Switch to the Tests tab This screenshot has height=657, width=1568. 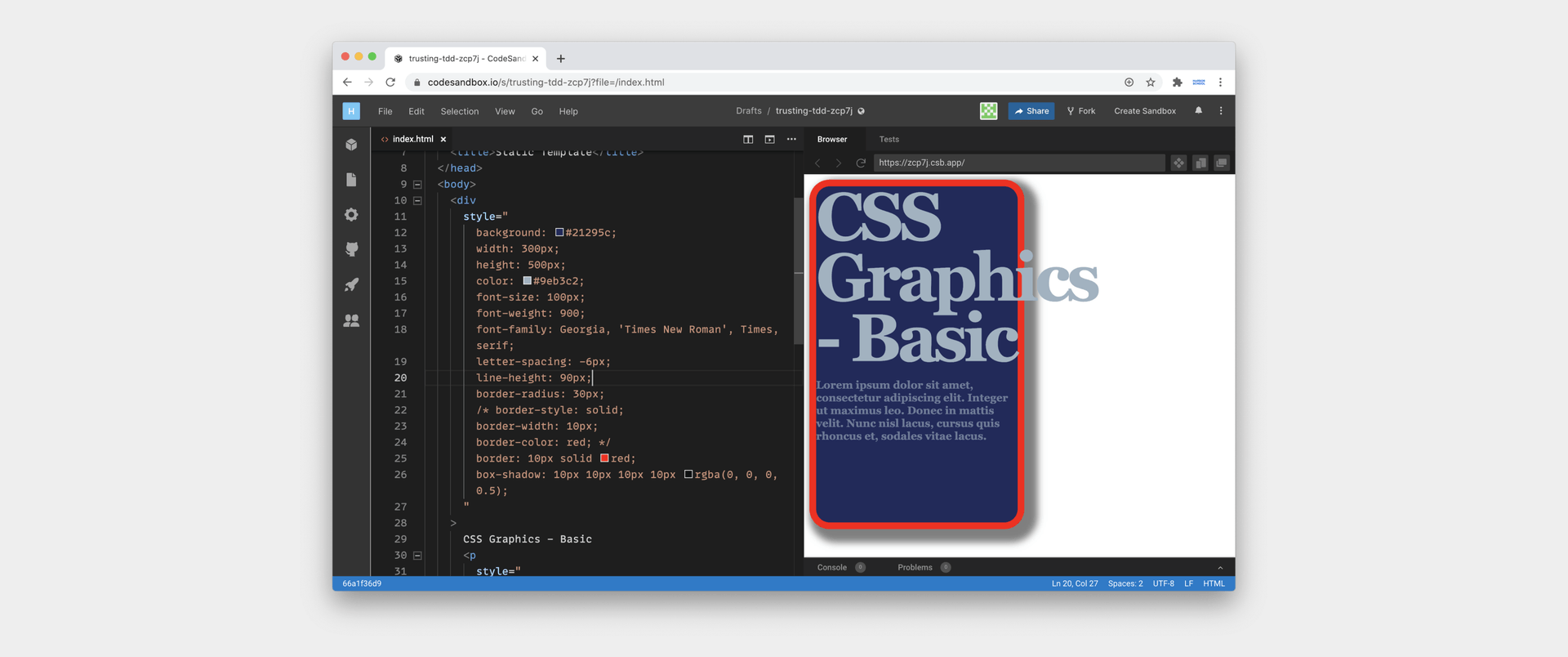pos(889,139)
